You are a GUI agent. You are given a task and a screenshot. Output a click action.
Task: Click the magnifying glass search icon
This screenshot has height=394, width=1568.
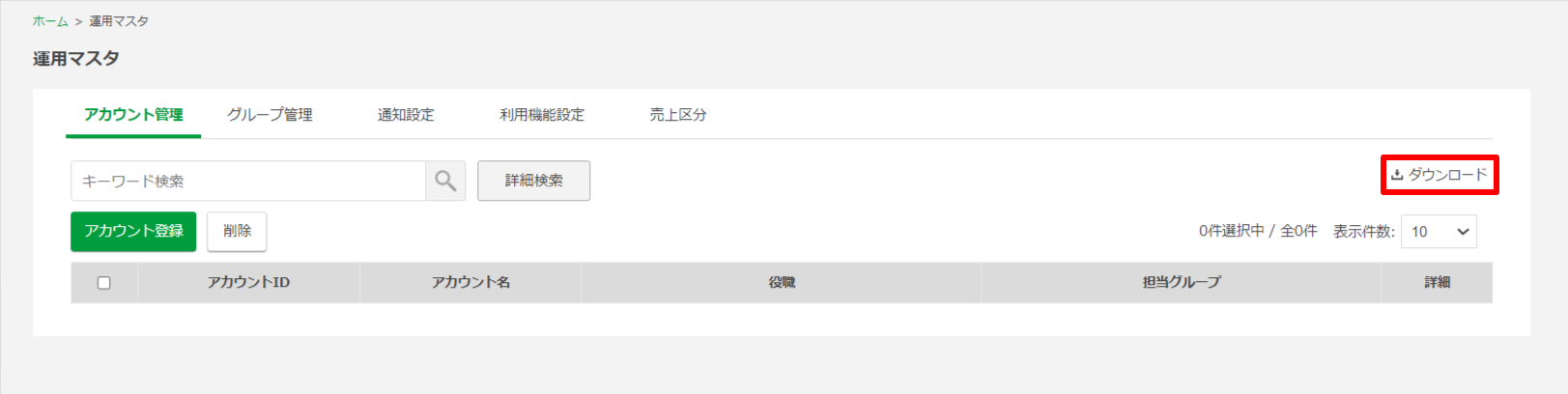445,181
